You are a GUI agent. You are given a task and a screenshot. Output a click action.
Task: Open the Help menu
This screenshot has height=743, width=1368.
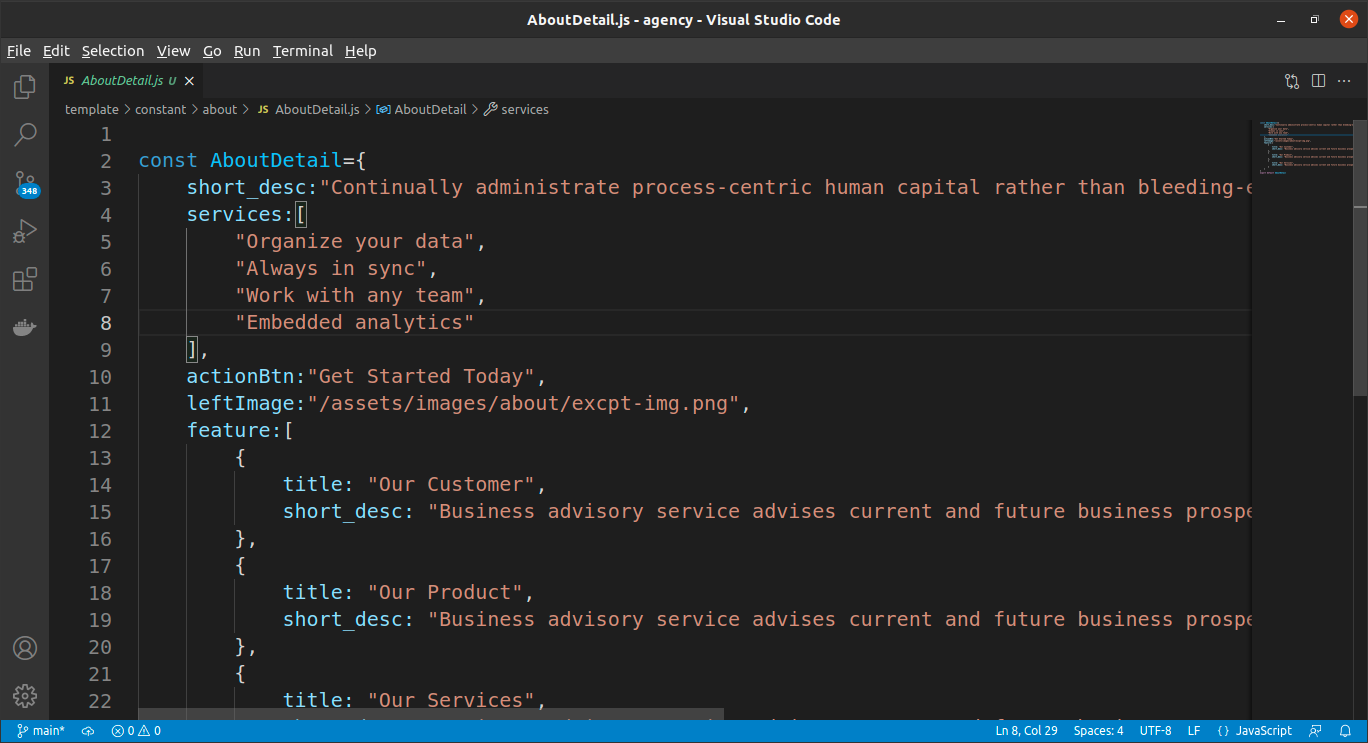361,51
